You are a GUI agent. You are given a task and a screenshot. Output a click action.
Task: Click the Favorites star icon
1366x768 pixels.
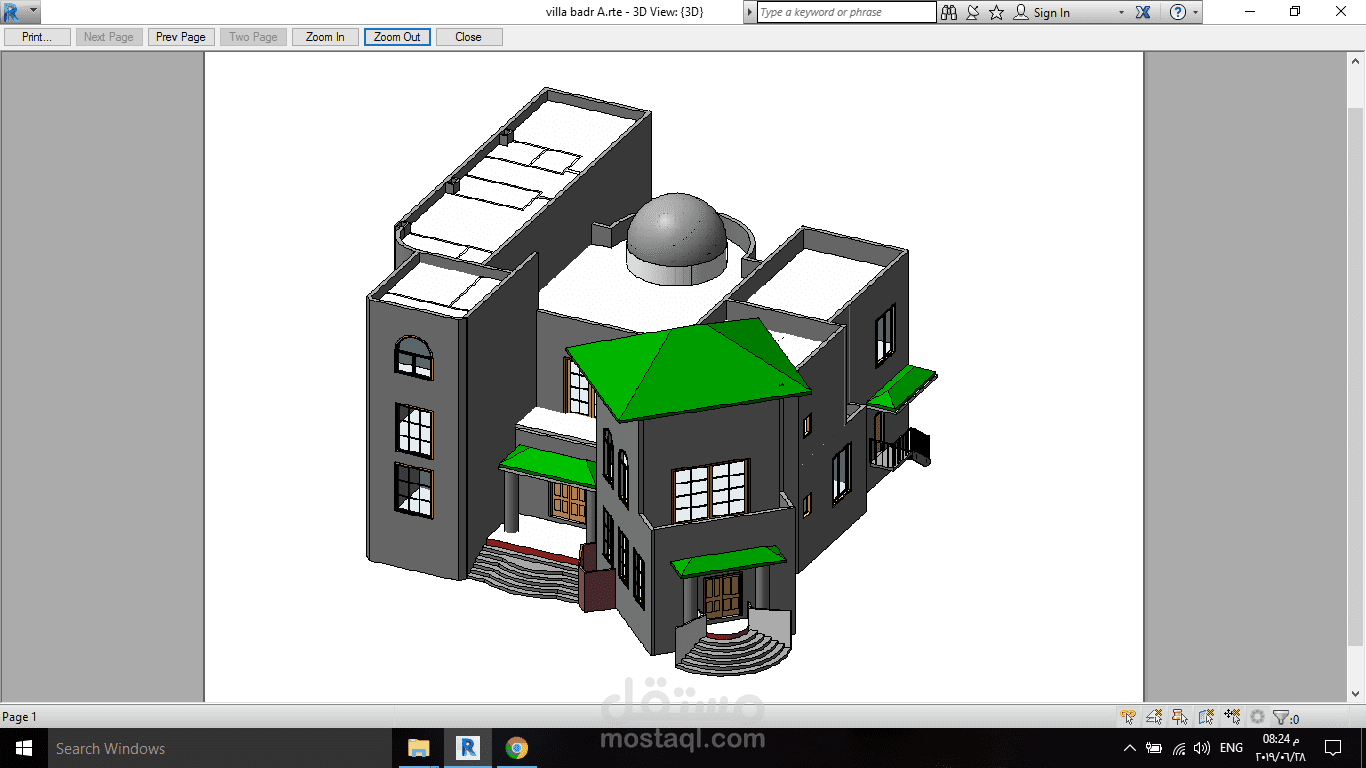996,12
